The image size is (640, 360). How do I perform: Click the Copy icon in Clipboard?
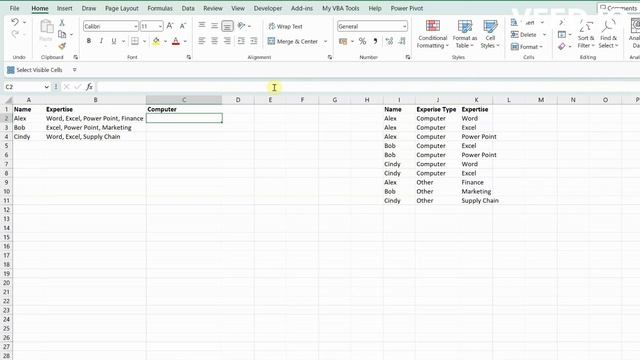[x=62, y=34]
